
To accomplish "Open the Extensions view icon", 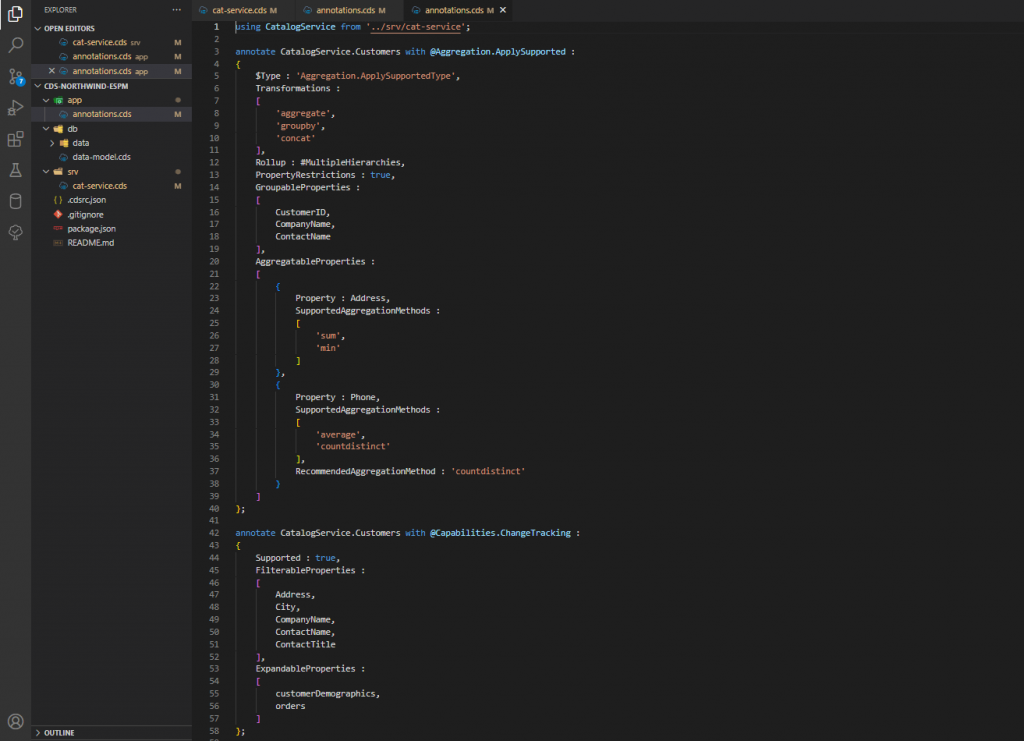I will [15, 139].
